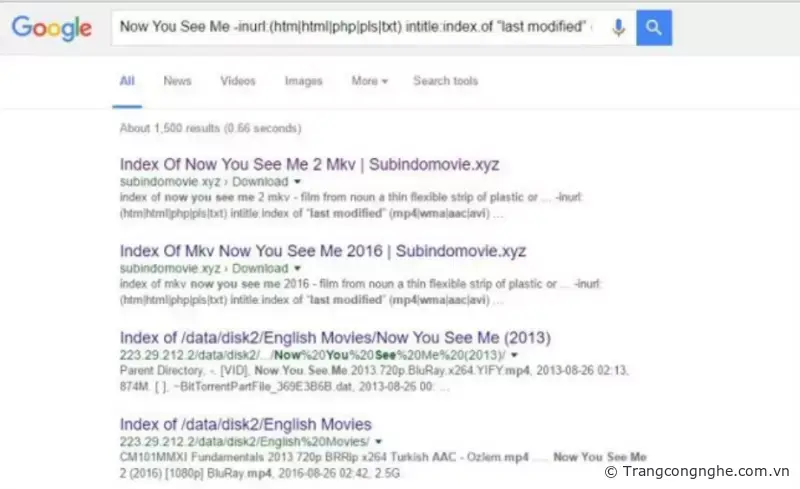Switch to the Images tab

point(303,81)
